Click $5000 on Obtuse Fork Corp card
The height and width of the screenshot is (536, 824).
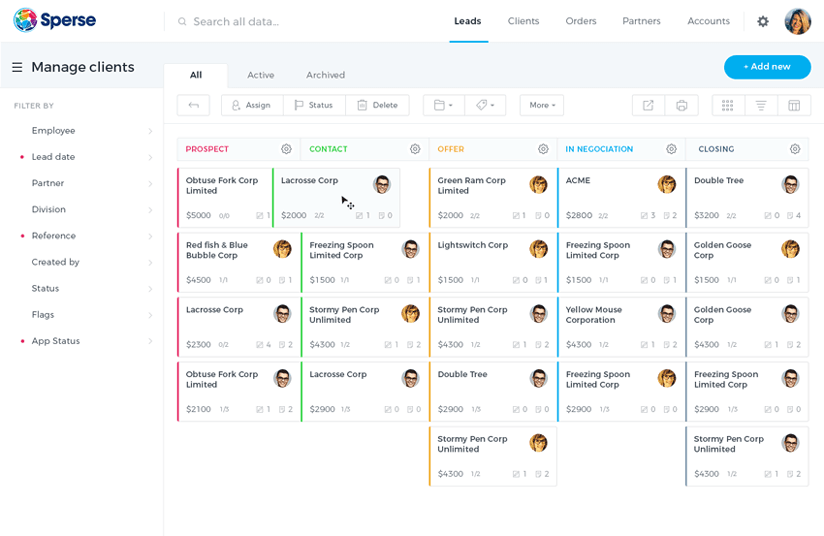[199, 215]
